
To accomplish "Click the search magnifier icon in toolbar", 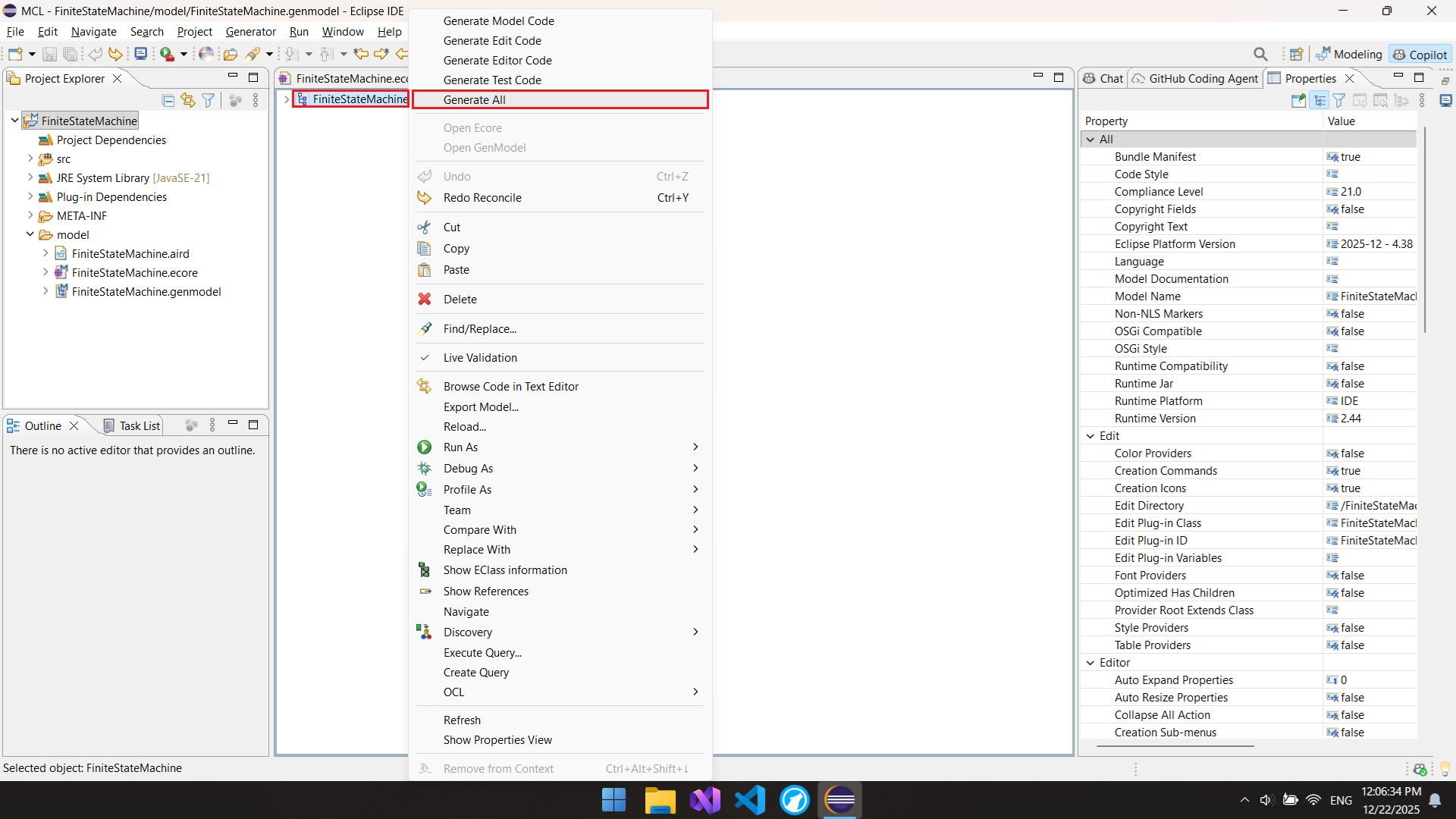I will [1260, 54].
